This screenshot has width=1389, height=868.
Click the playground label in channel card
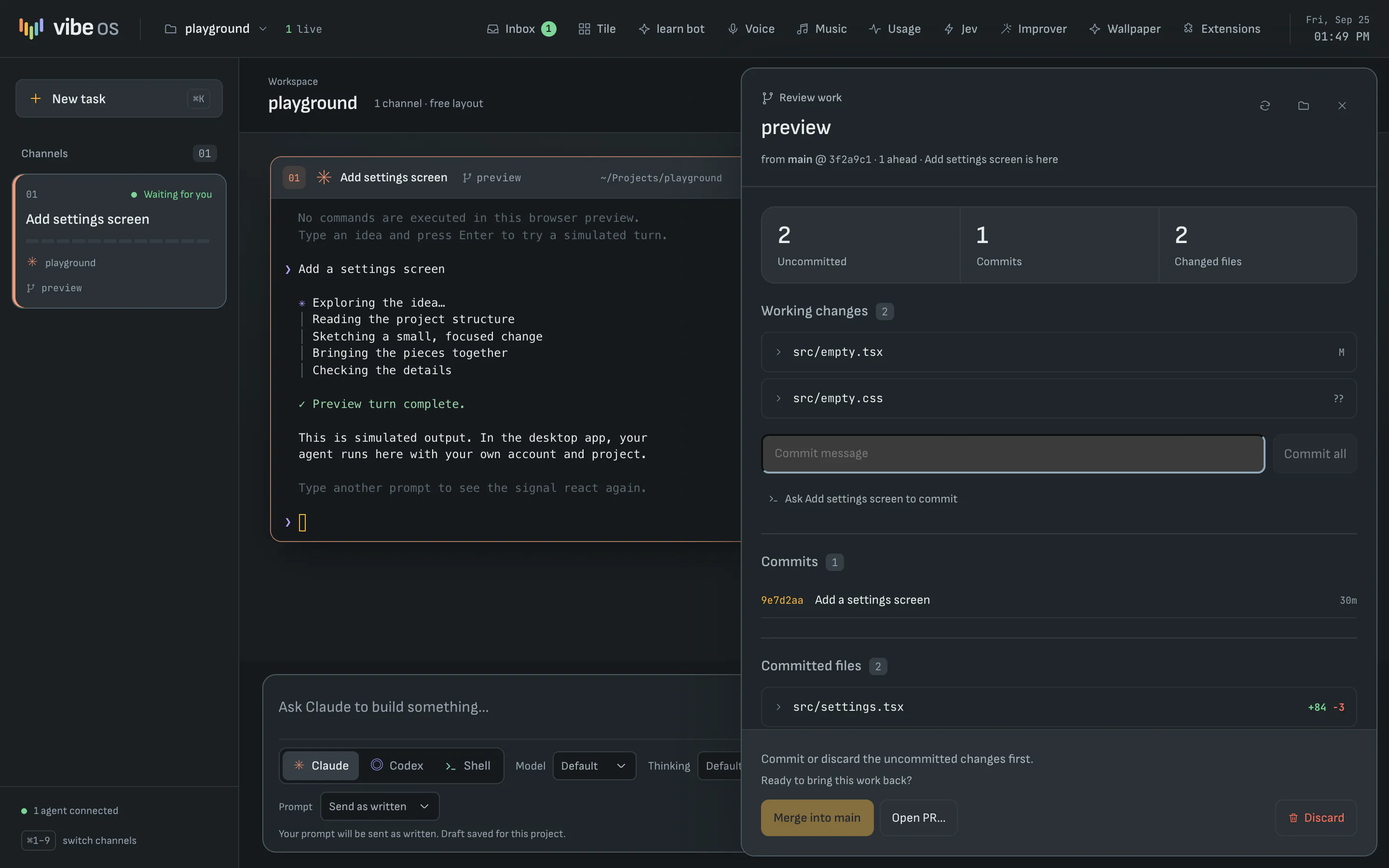pyautogui.click(x=70, y=263)
